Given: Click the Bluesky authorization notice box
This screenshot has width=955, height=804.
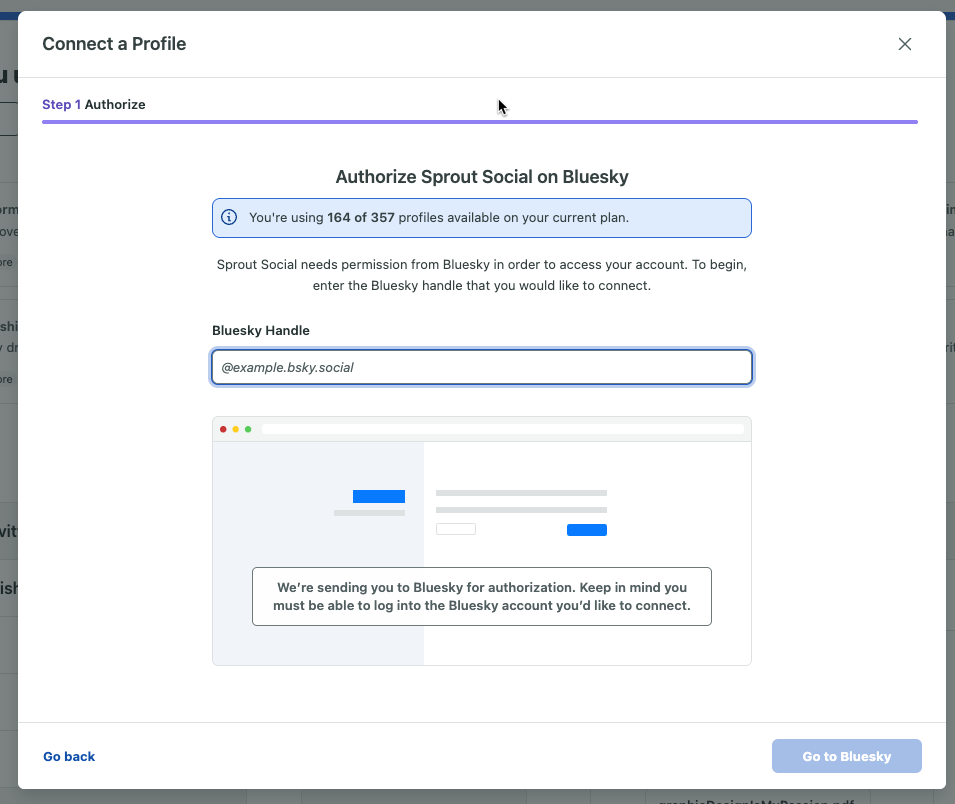Looking at the screenshot, I should 481,596.
